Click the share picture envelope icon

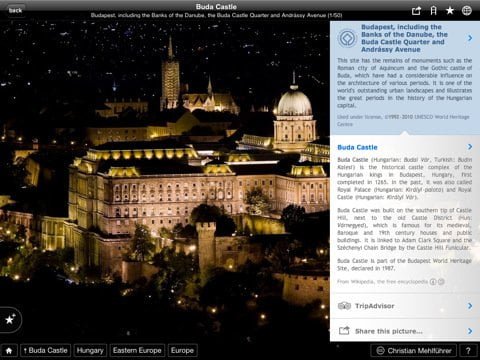pyautogui.click(x=344, y=331)
